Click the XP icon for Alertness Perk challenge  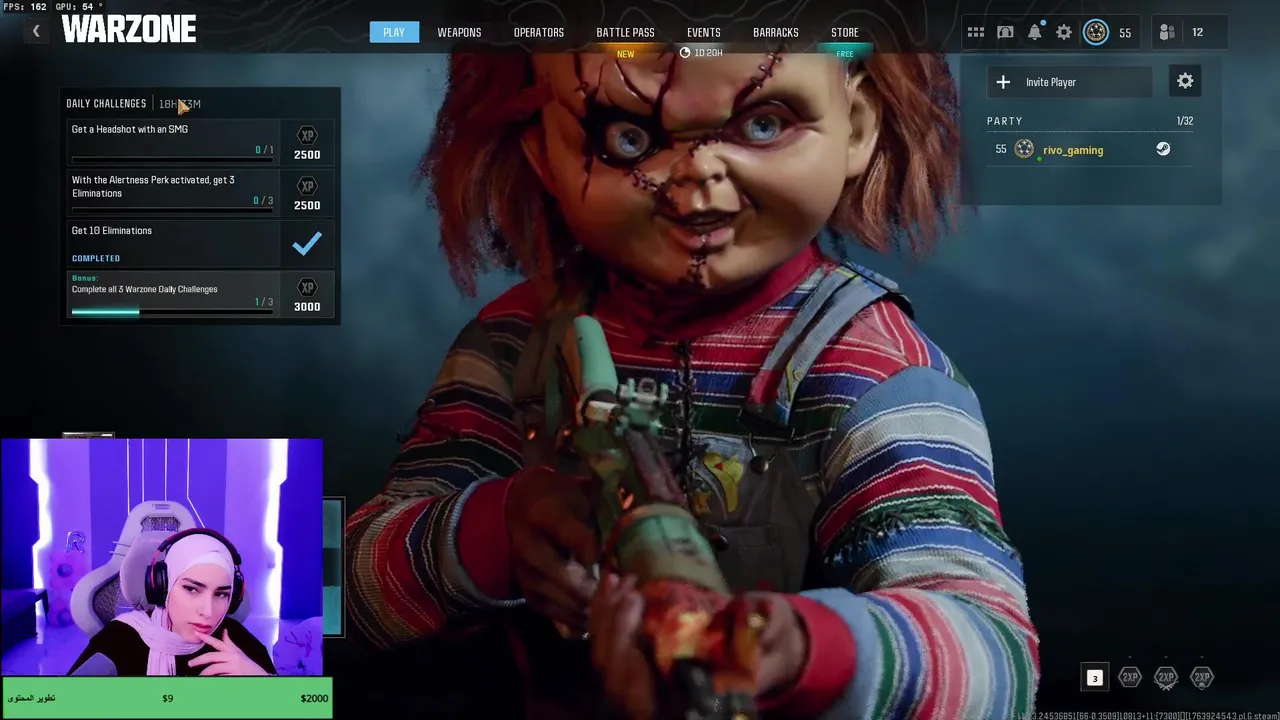pos(307,186)
